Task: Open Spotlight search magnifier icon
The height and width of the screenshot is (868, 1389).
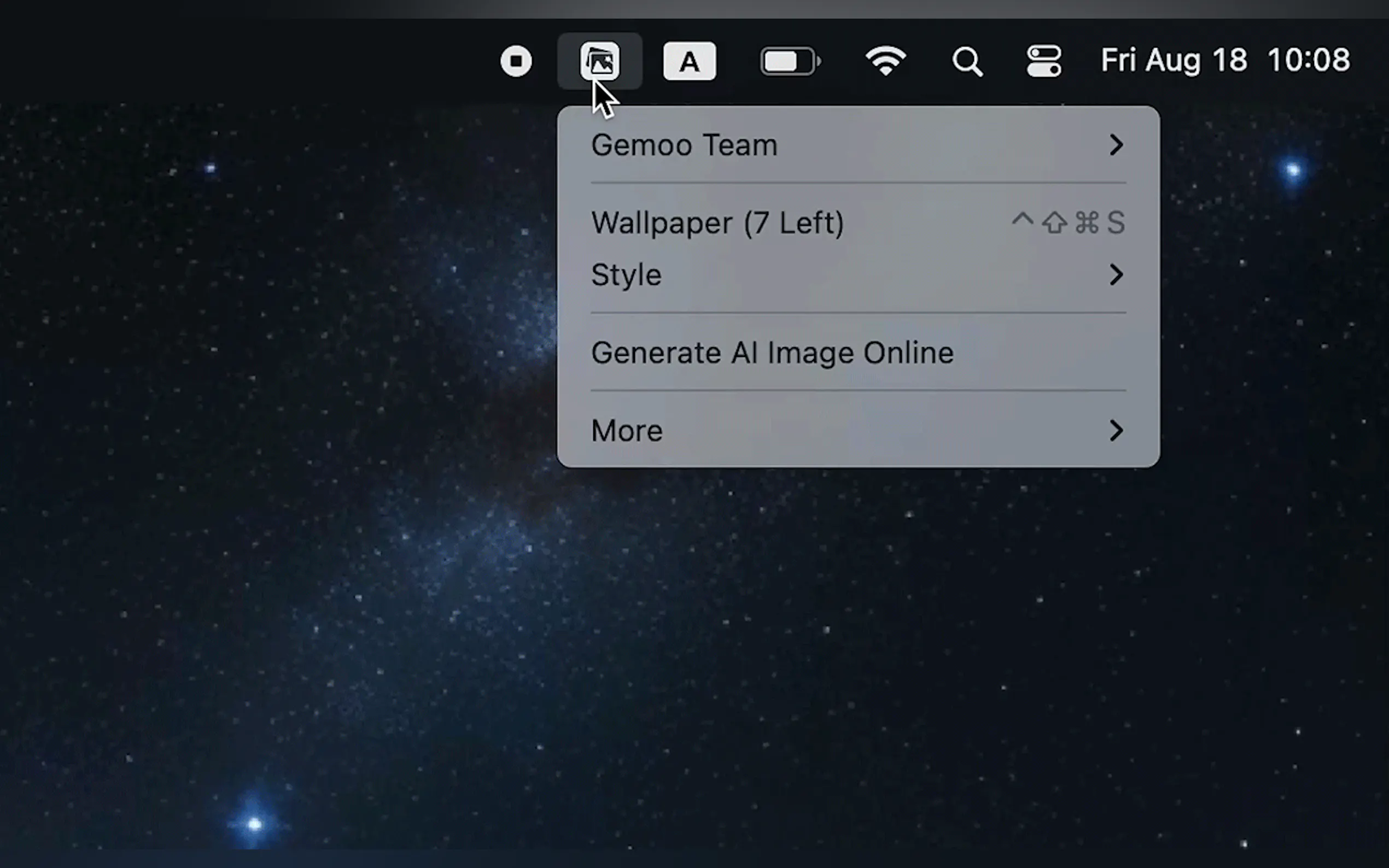Action: tap(967, 61)
